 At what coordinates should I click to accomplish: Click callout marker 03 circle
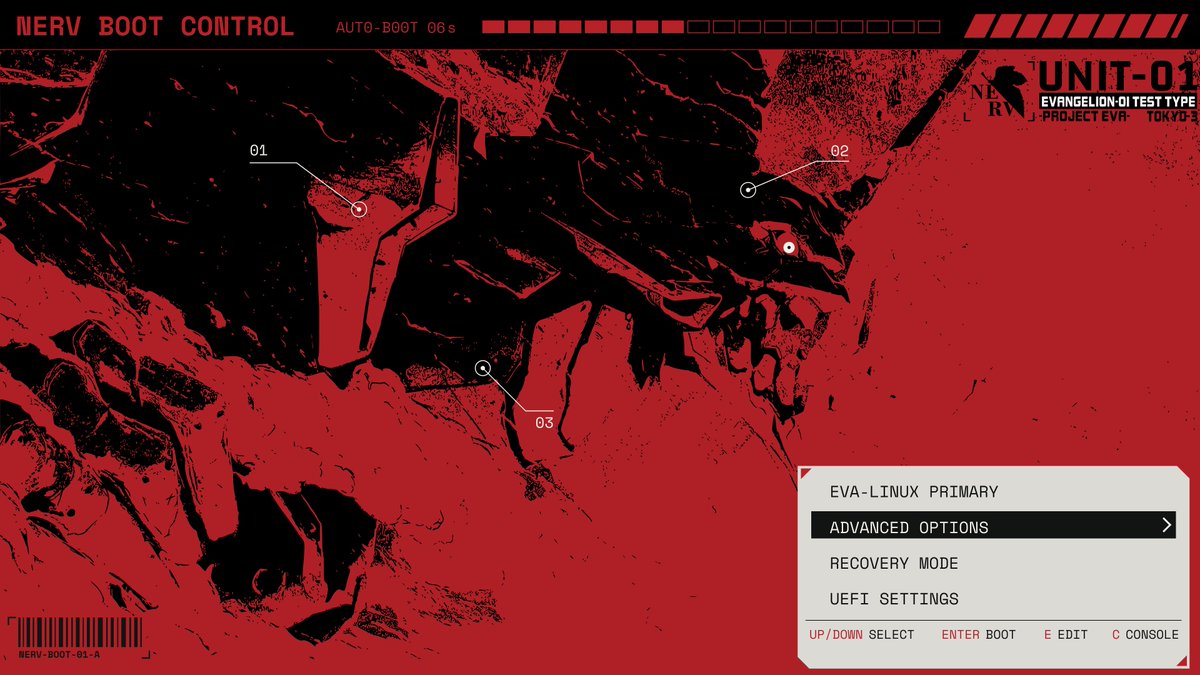[x=483, y=368]
